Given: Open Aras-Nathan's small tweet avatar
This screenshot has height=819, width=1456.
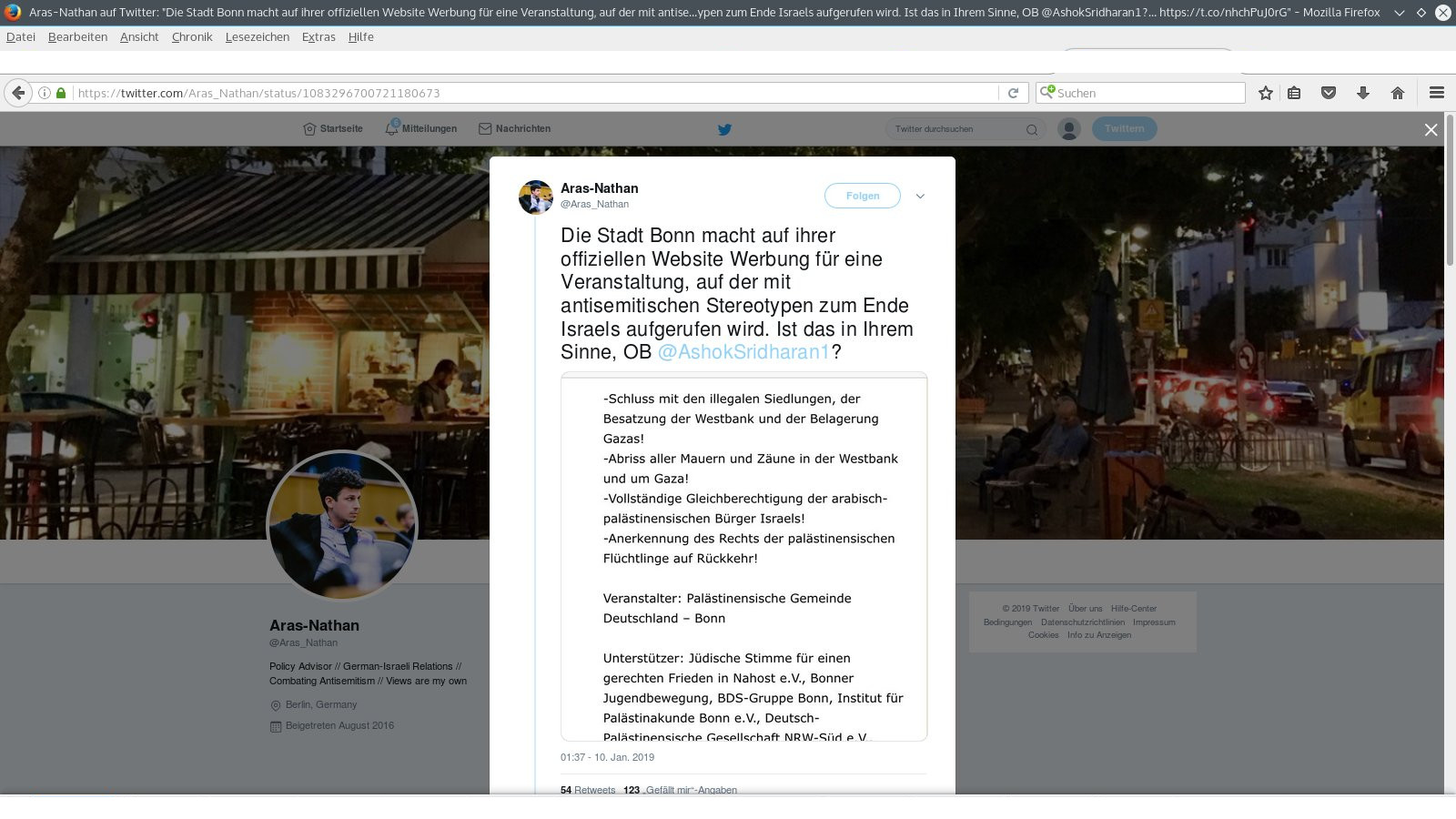Looking at the screenshot, I should click(x=536, y=197).
